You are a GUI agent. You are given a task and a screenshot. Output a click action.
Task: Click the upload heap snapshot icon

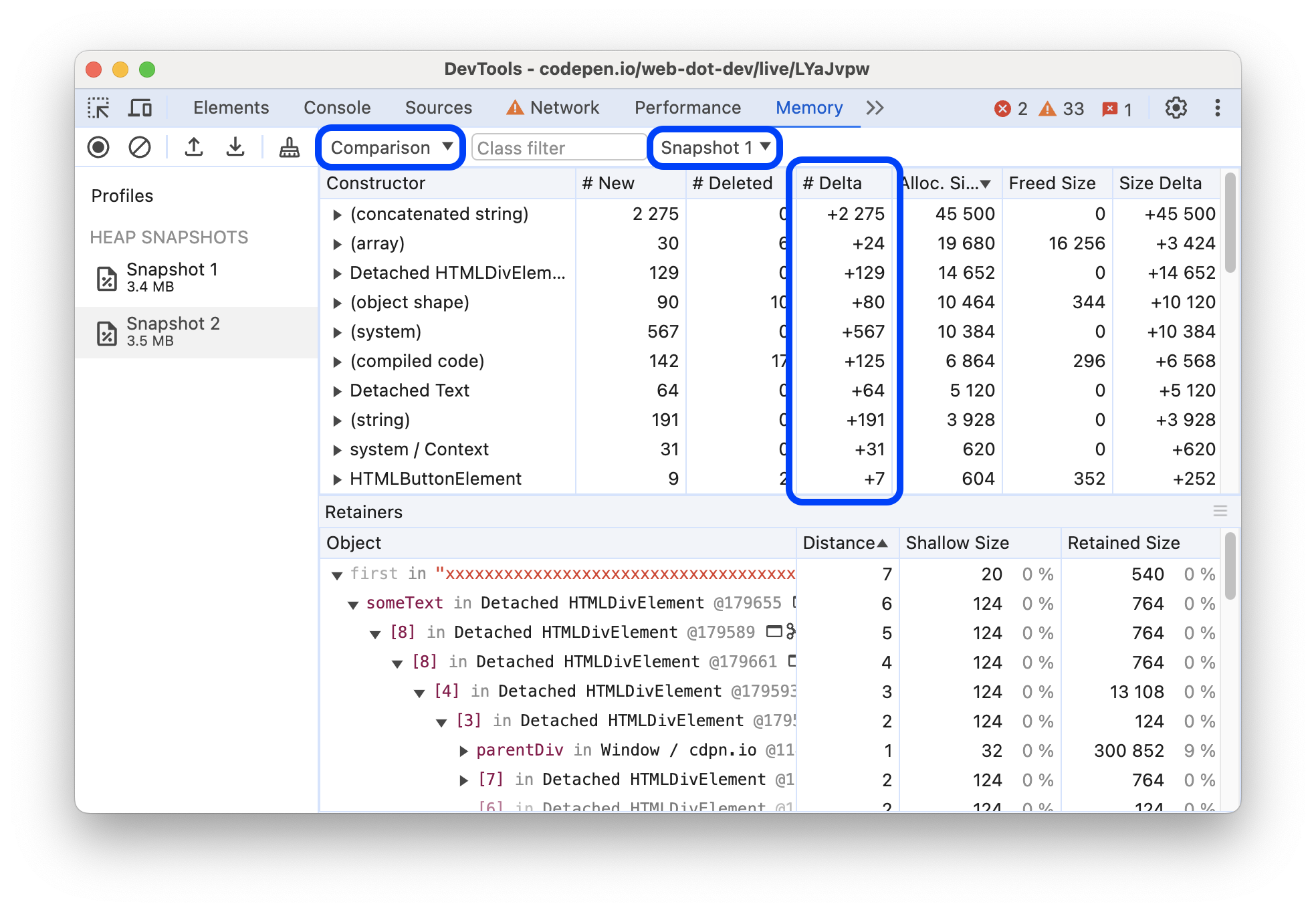pyautogui.click(x=194, y=148)
